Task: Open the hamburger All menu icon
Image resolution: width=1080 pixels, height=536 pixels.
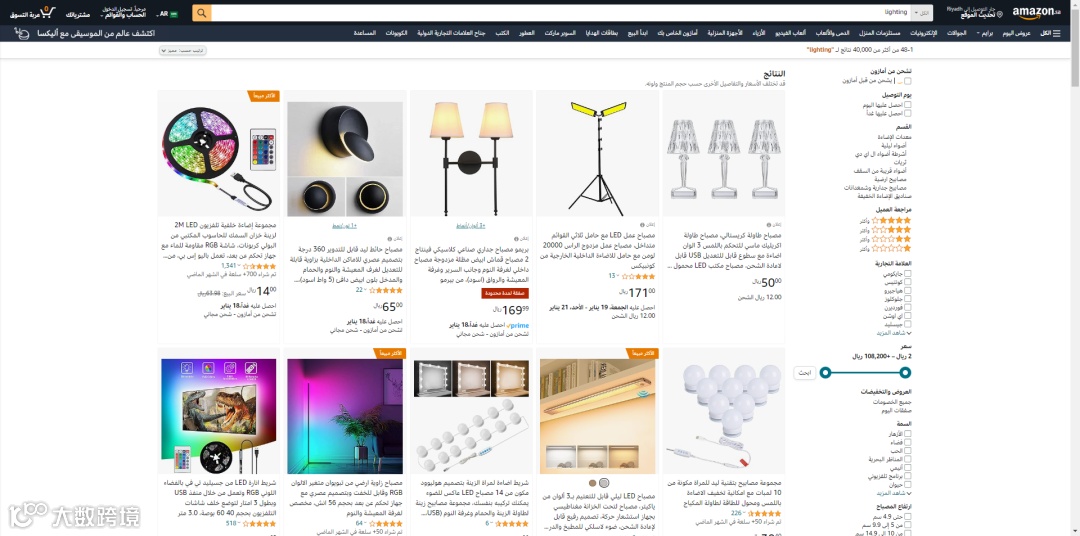Action: coord(1057,33)
